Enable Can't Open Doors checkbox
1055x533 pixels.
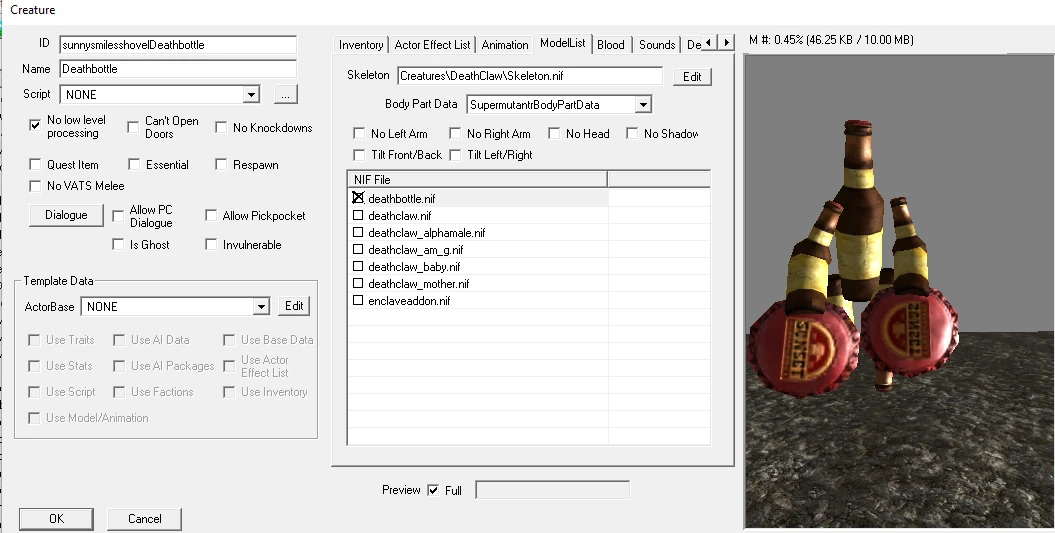133,127
